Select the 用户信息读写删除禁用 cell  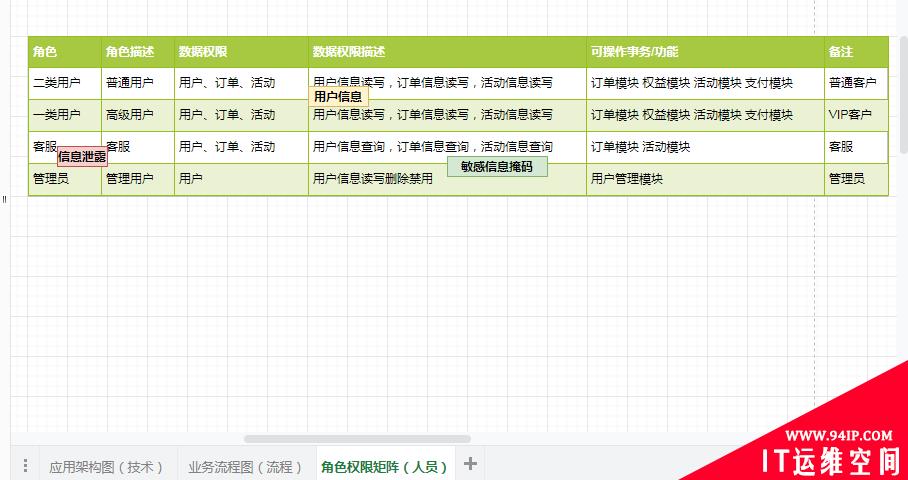[448, 179]
